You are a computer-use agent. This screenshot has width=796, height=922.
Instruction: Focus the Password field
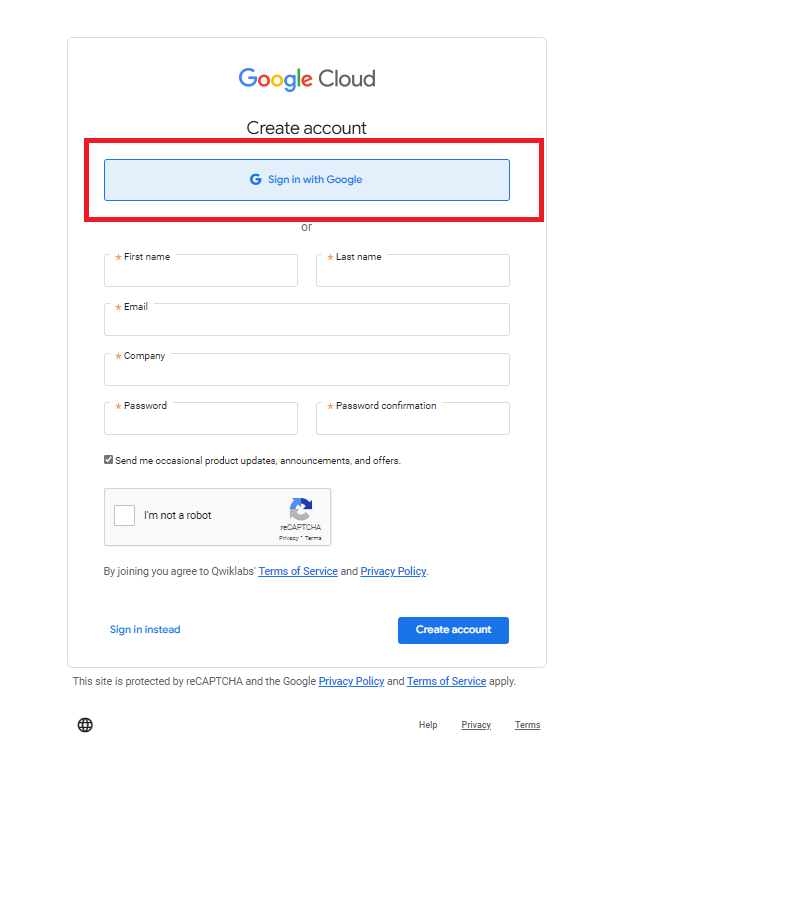[201, 419]
